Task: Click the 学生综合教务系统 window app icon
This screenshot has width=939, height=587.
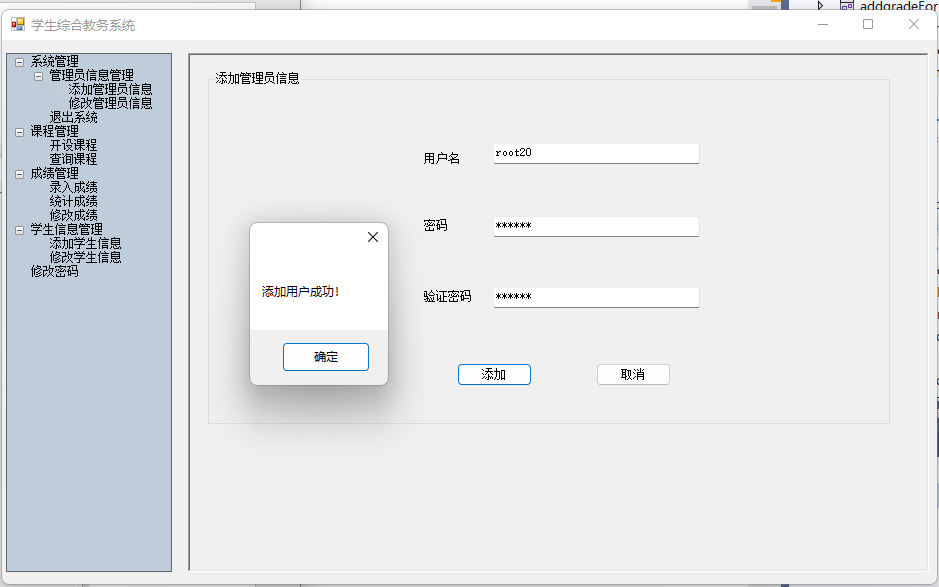Action: pyautogui.click(x=18, y=25)
